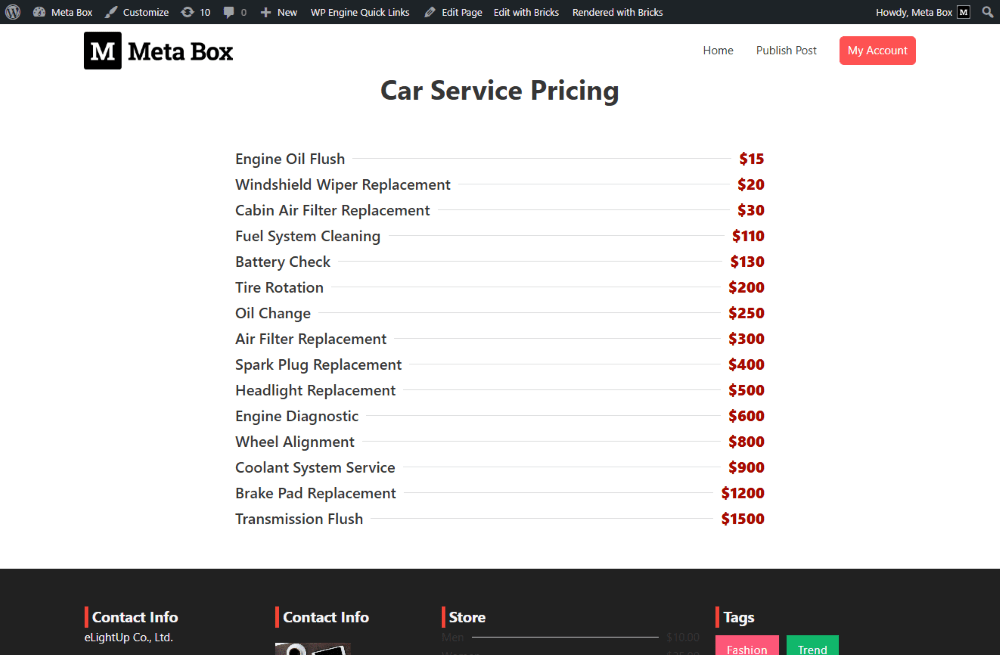Click the Meta Box site logo
This screenshot has height=655, width=1000.
(x=158, y=50)
